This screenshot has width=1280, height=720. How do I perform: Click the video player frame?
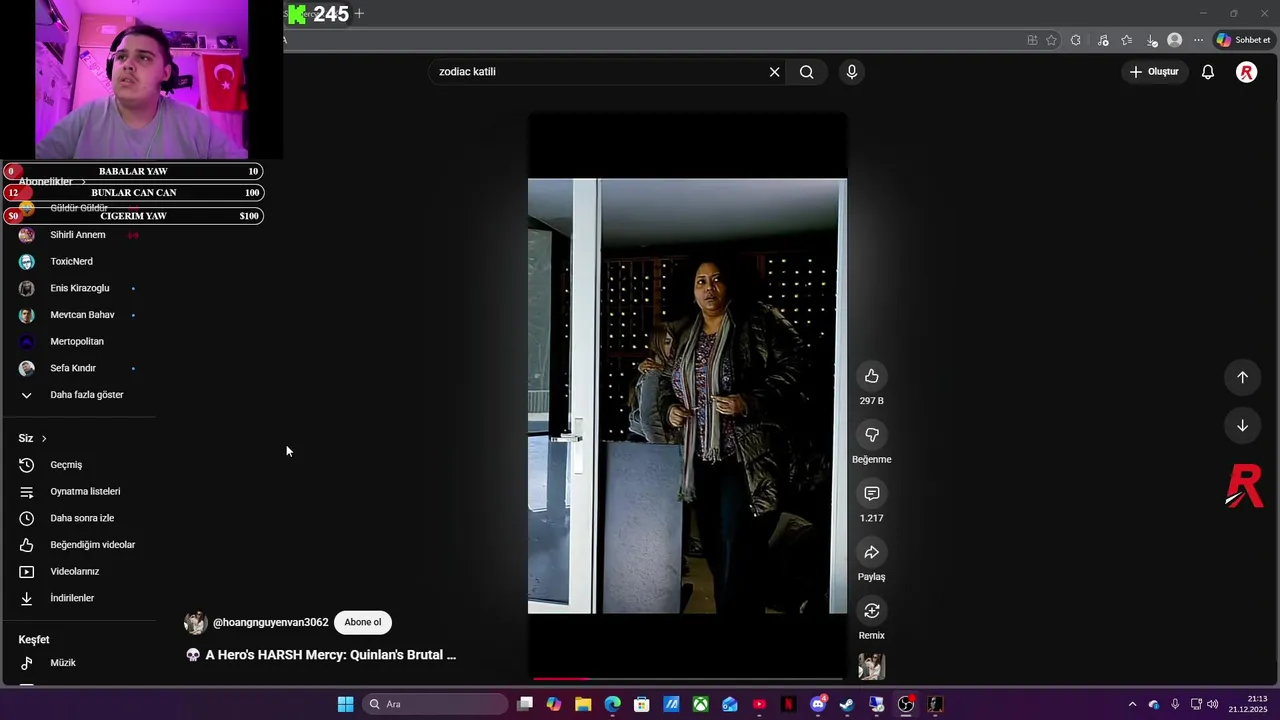point(687,396)
